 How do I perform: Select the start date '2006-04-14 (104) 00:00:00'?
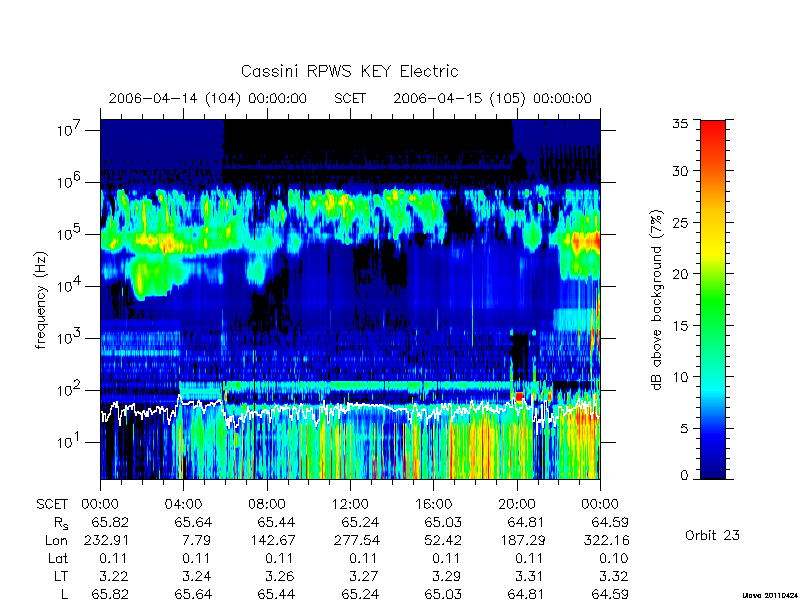pos(208,98)
